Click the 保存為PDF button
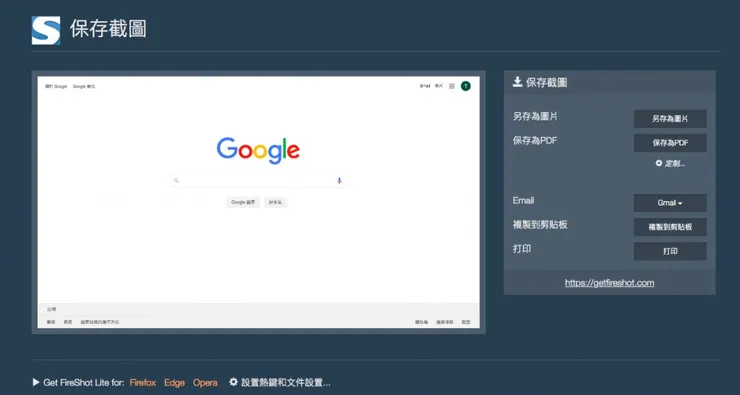740x395 pixels. click(670, 143)
